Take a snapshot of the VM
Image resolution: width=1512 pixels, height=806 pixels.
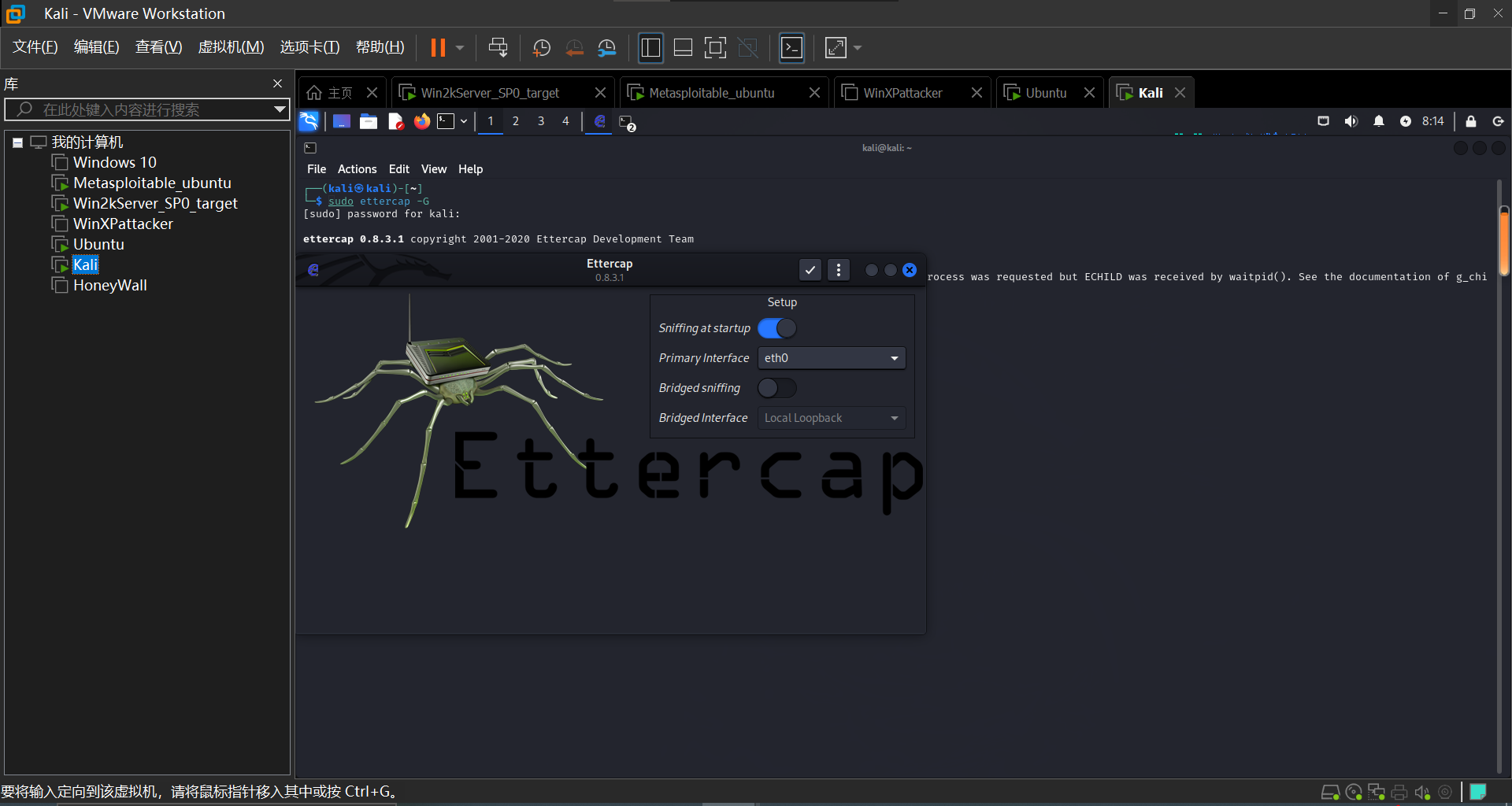coord(542,48)
